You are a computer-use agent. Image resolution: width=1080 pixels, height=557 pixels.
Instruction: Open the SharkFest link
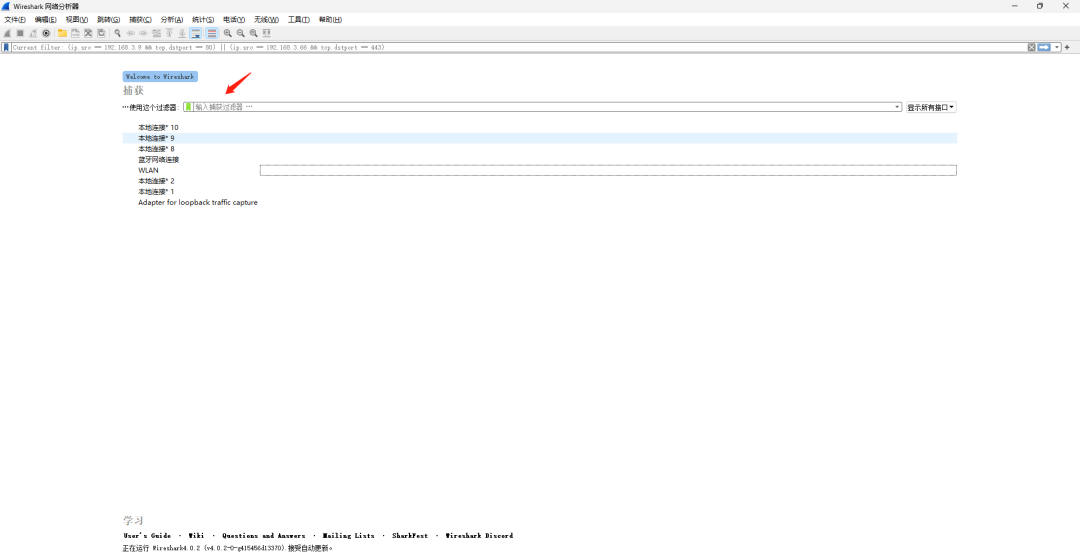[x=410, y=536]
